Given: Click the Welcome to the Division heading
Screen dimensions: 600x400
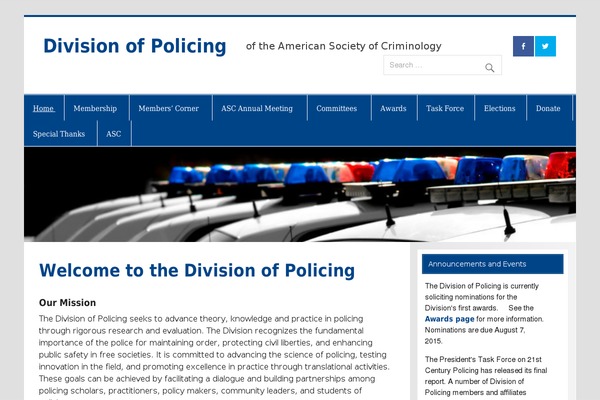Looking at the screenshot, I should (197, 270).
